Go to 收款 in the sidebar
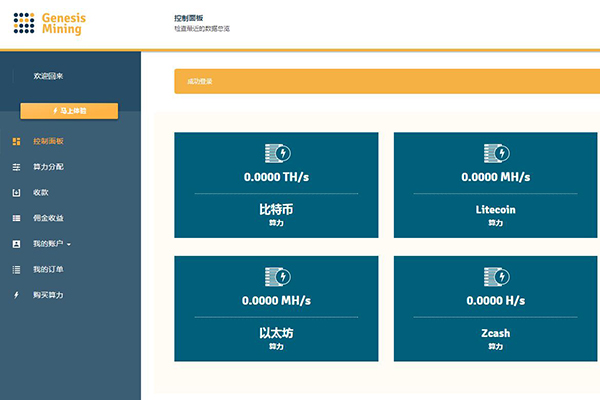600x400 pixels. pyautogui.click(x=41, y=193)
